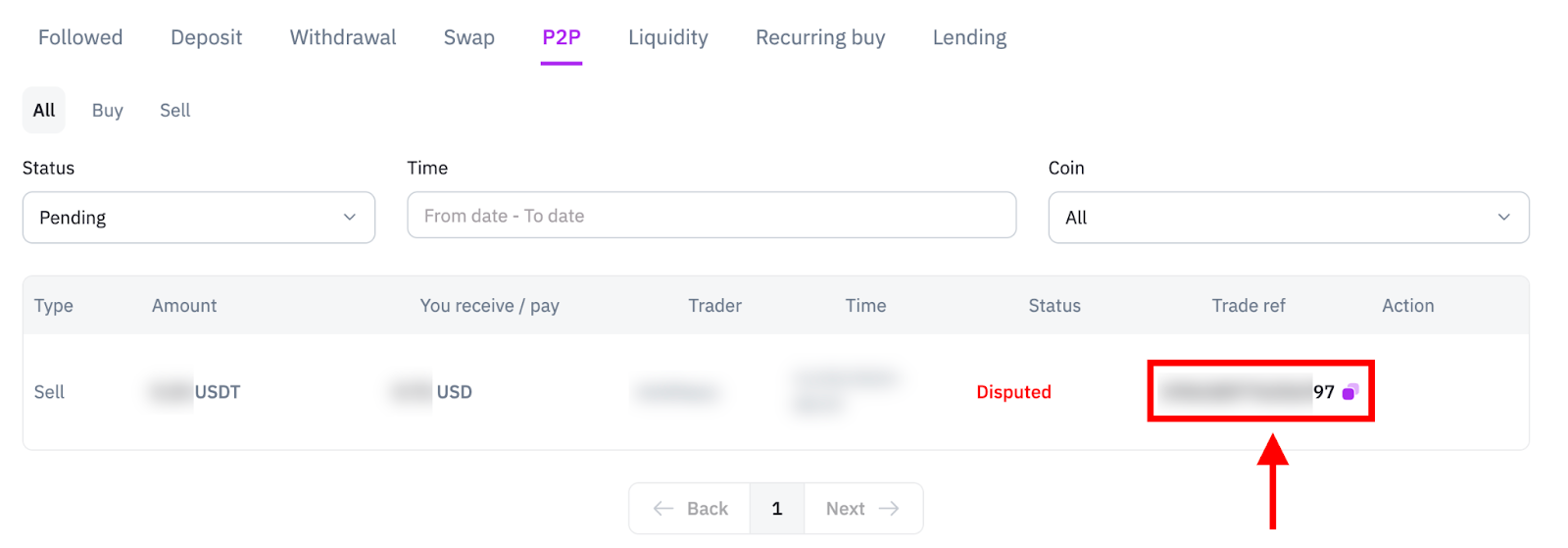Click the red Disputed status
Image resolution: width=1568 pixels, height=548 pixels.
tap(1013, 392)
